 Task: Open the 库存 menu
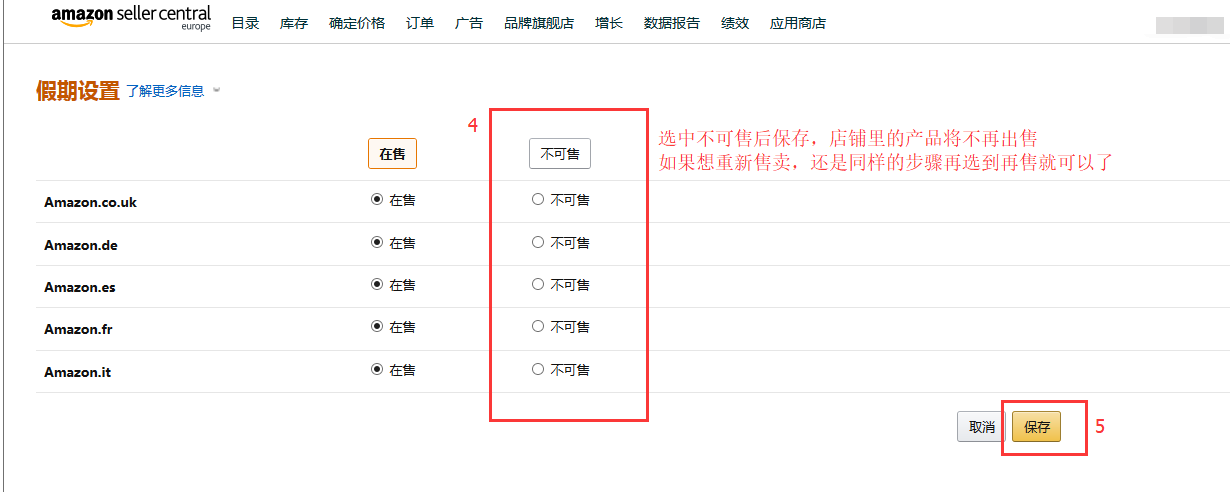click(294, 23)
